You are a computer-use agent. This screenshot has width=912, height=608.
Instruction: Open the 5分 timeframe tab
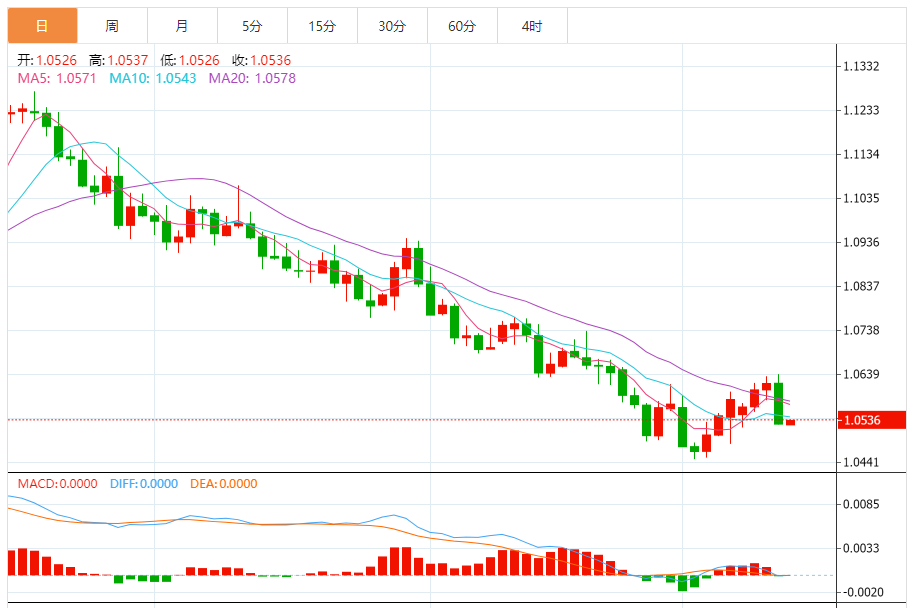[x=252, y=26]
